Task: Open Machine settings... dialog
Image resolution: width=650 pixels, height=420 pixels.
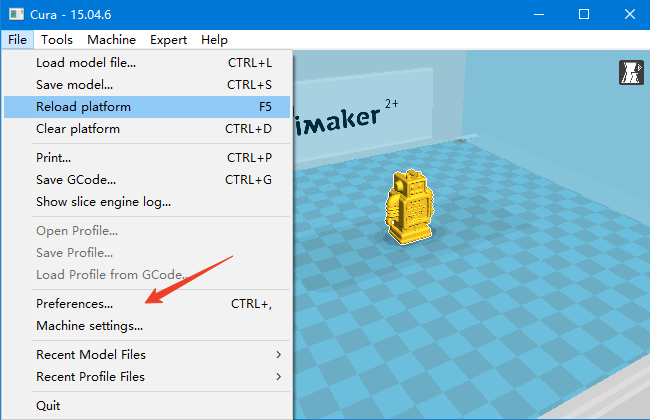Action: pos(147,326)
